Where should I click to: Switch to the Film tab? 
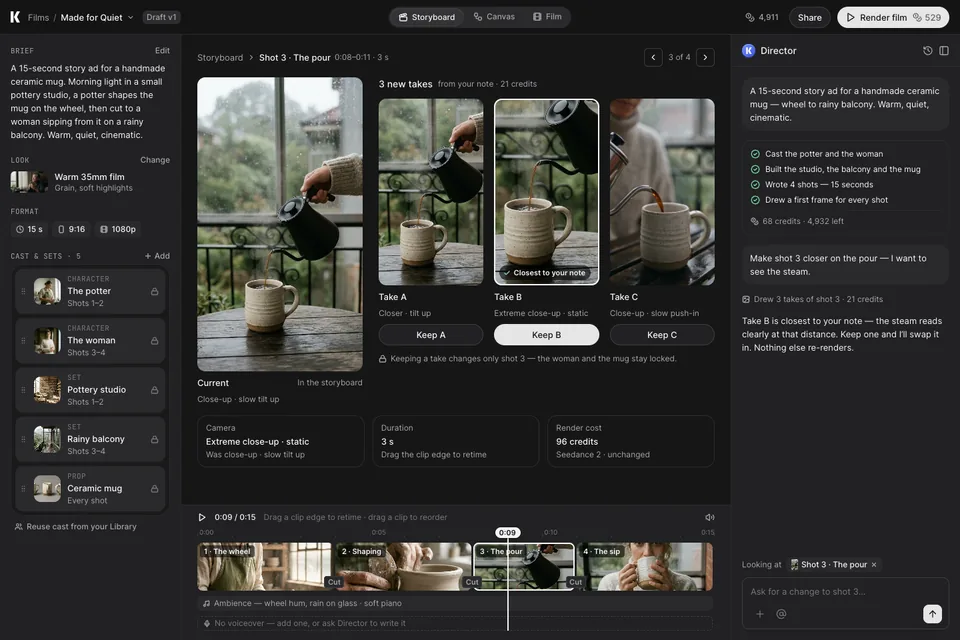[547, 17]
